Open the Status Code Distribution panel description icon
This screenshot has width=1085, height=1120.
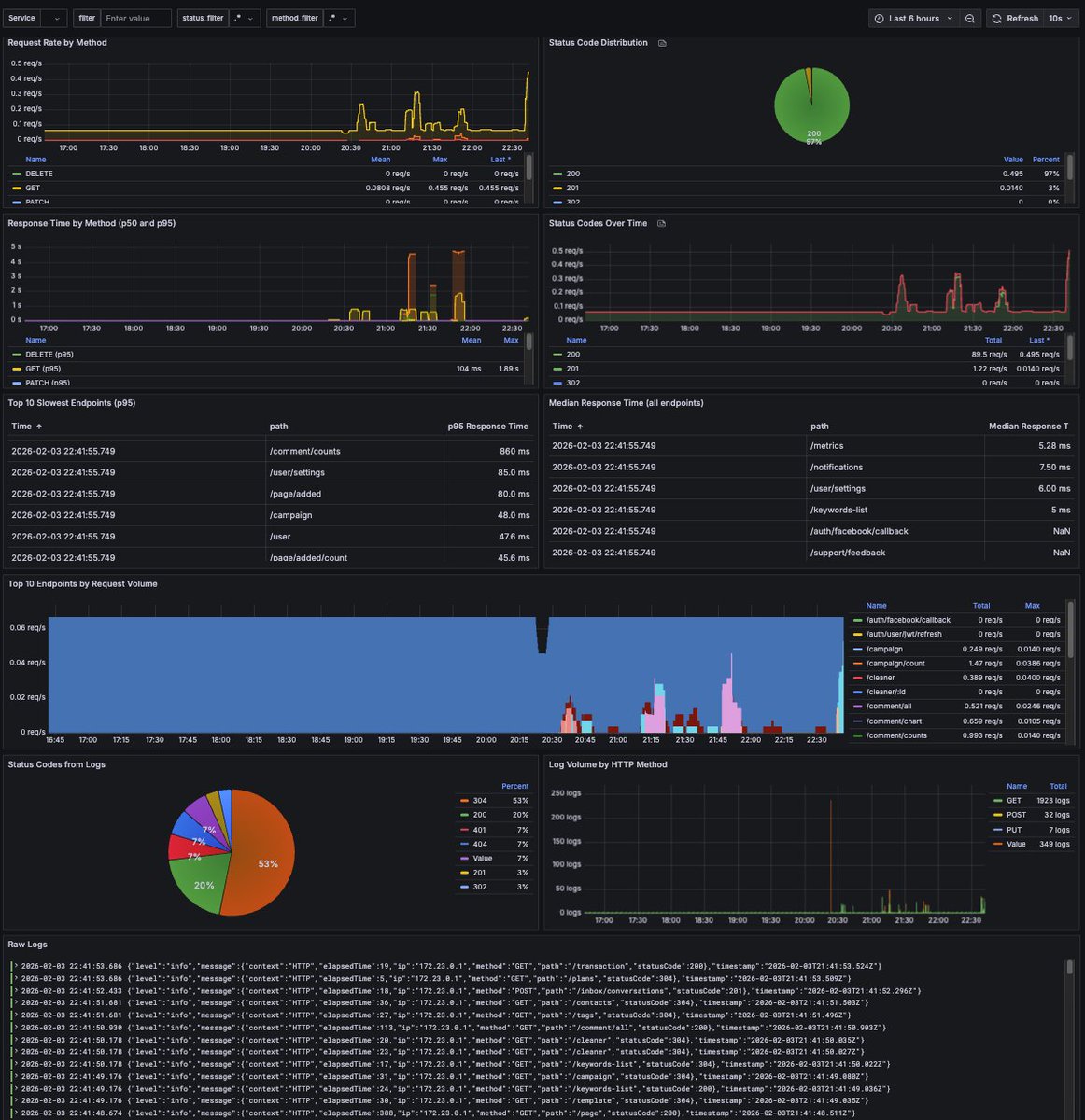click(x=662, y=43)
